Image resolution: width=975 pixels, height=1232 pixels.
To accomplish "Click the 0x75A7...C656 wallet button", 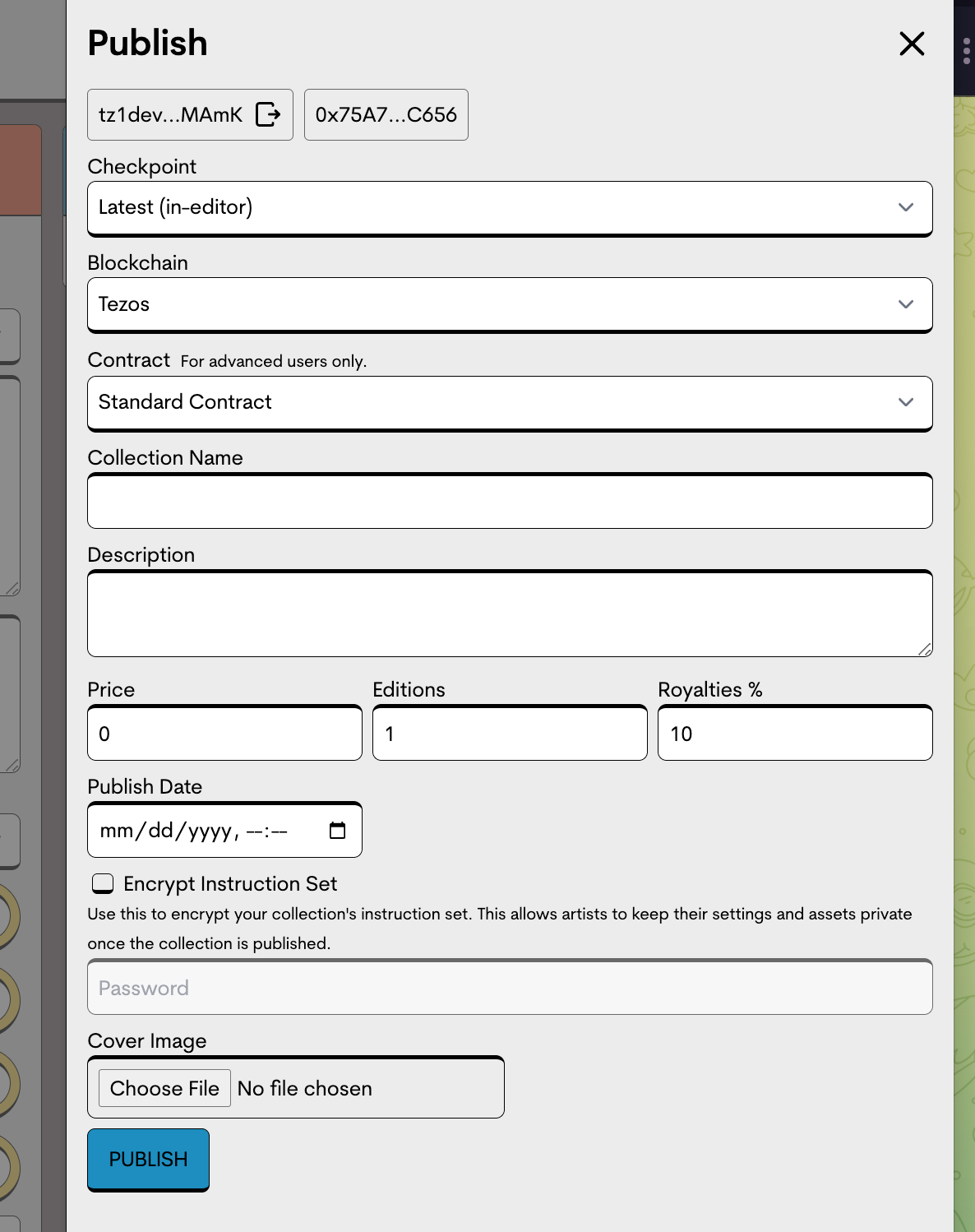I will 386,114.
